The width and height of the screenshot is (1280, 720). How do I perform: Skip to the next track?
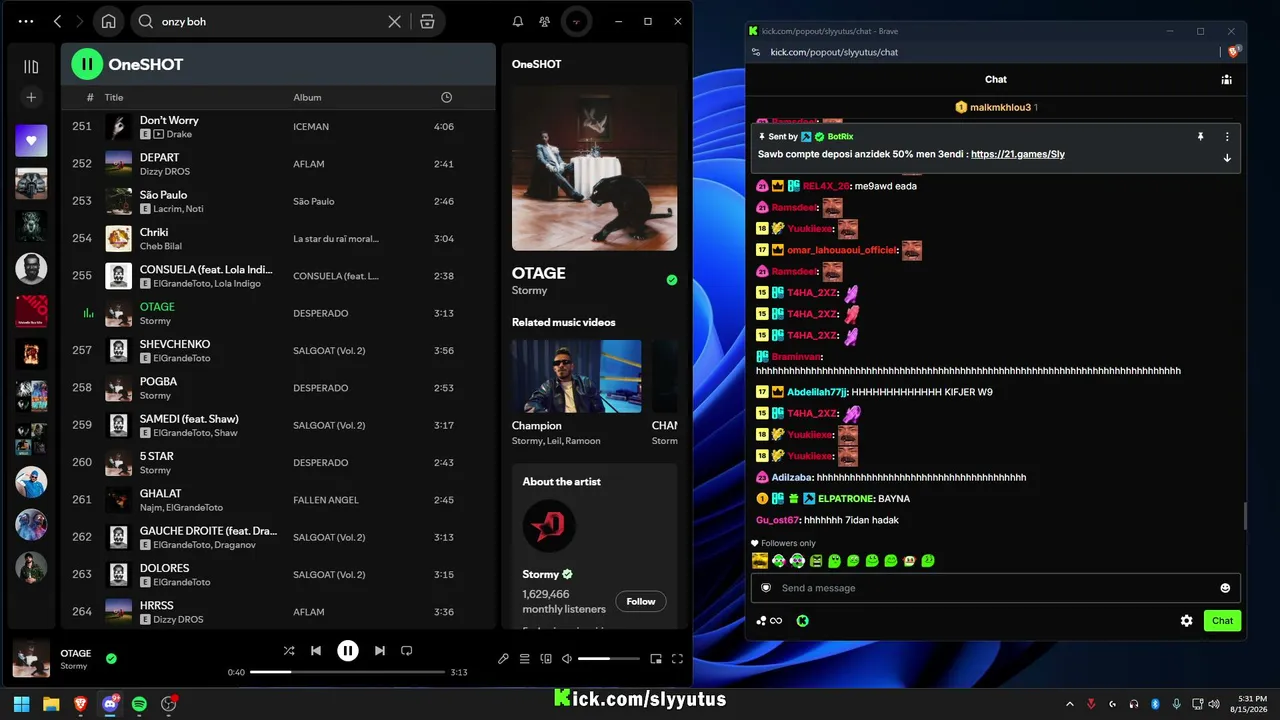(380, 651)
